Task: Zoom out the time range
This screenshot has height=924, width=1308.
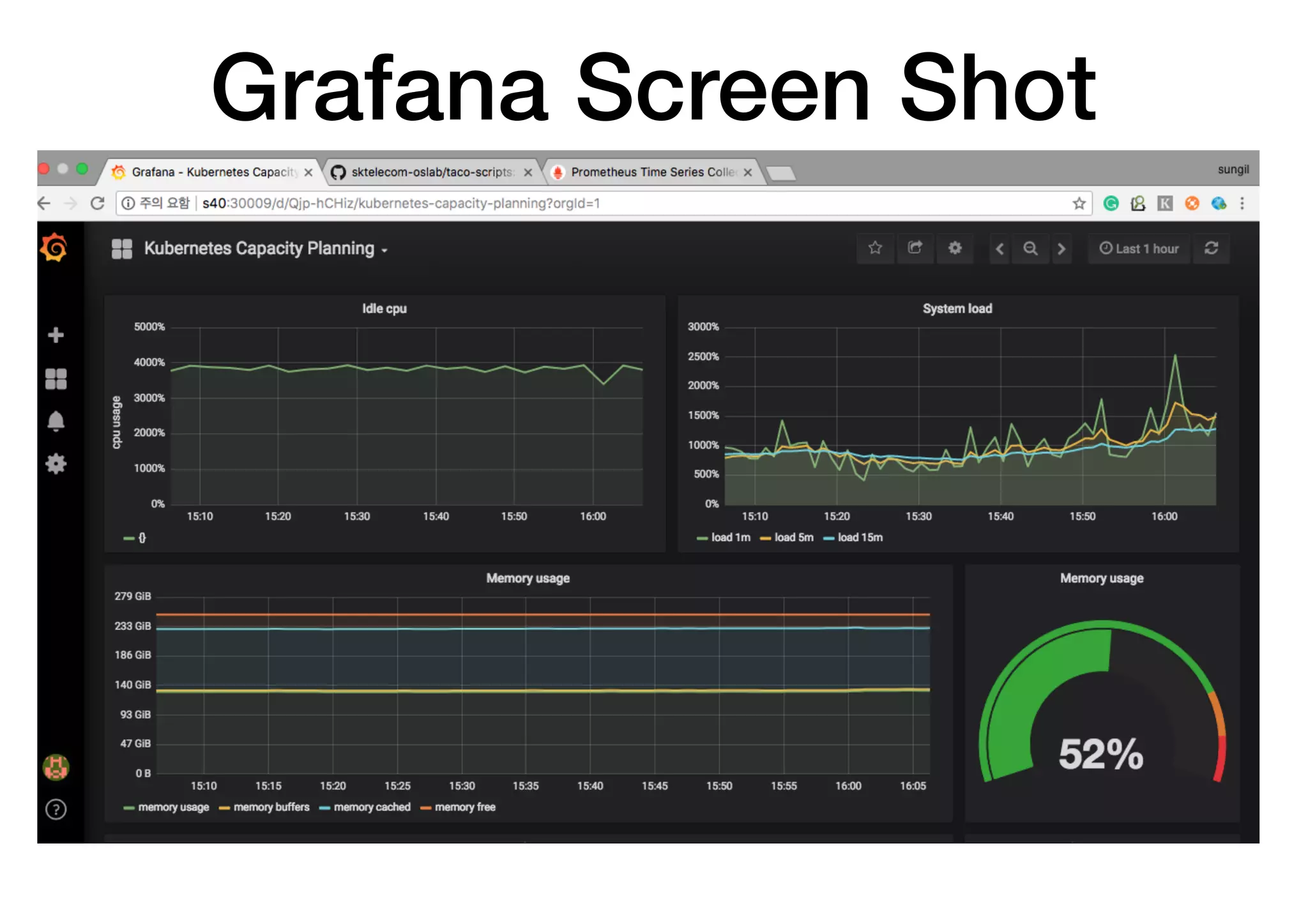Action: click(x=1030, y=248)
